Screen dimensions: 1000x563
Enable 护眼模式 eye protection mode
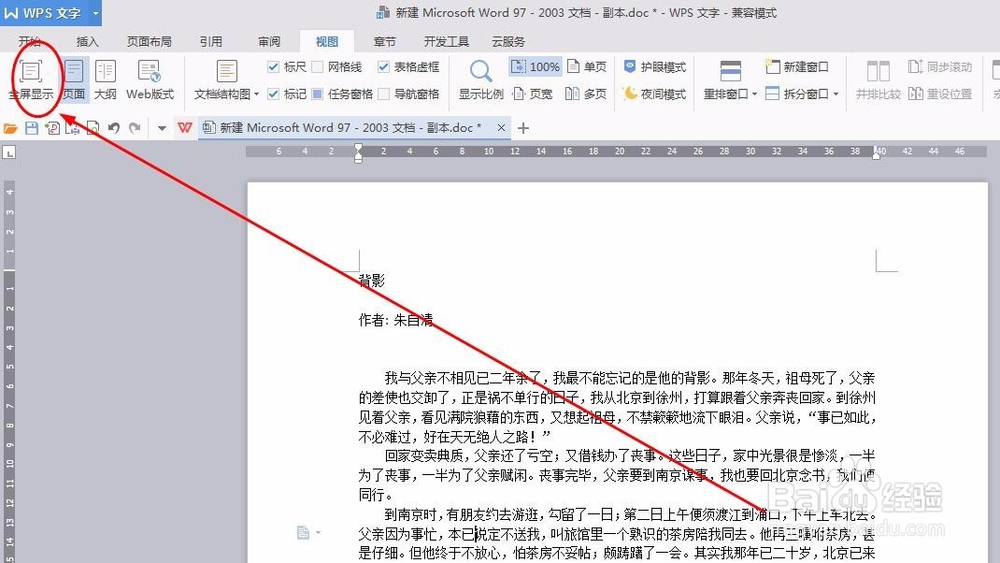click(654, 66)
